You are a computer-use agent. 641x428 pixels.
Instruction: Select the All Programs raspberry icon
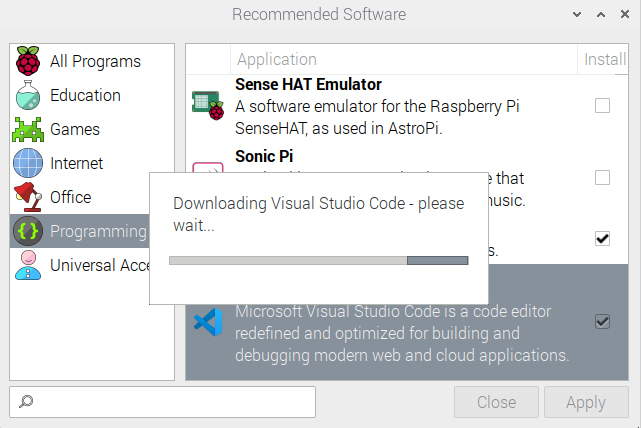pos(28,61)
